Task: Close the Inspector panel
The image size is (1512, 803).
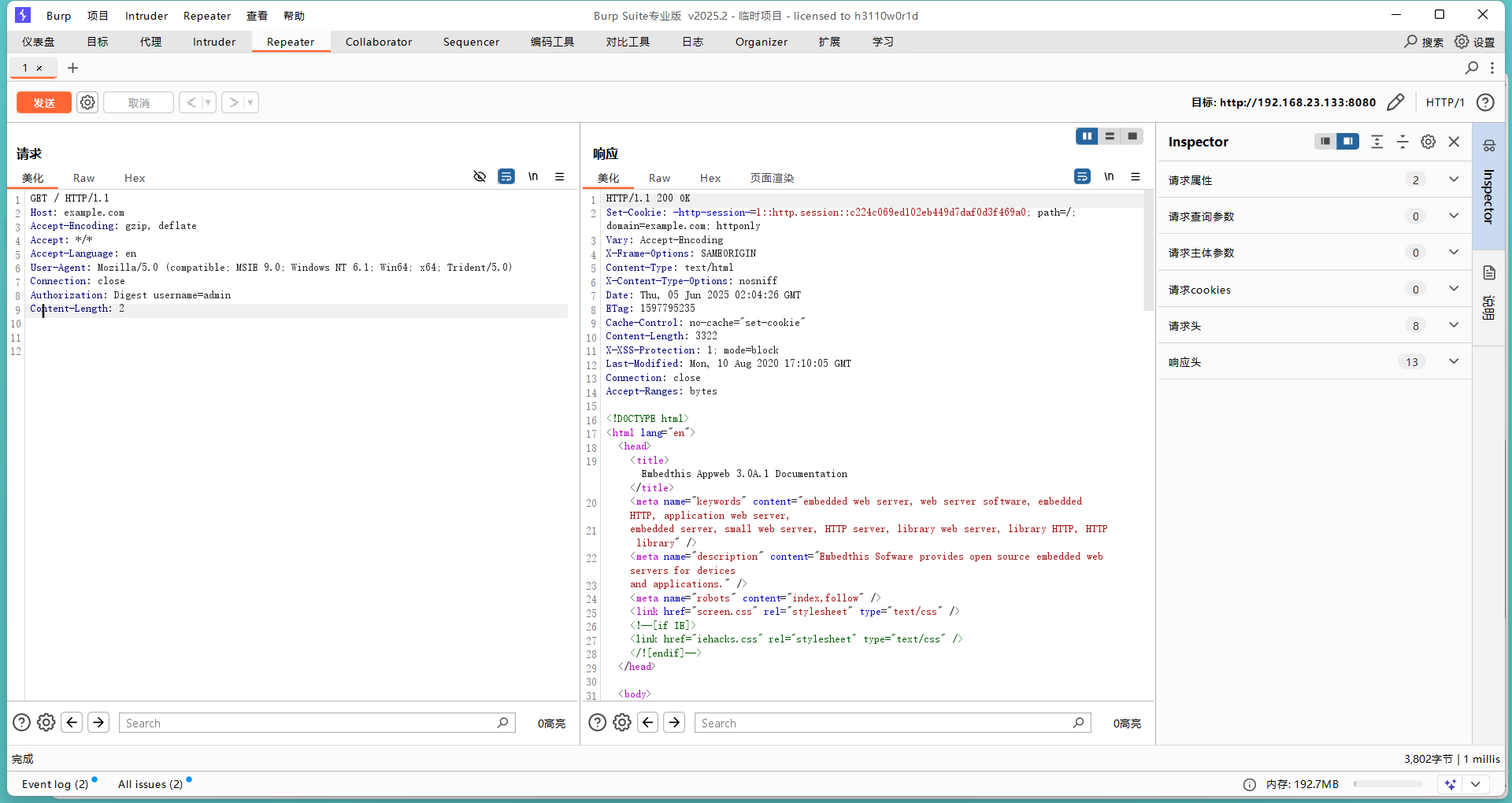Action: tap(1454, 142)
